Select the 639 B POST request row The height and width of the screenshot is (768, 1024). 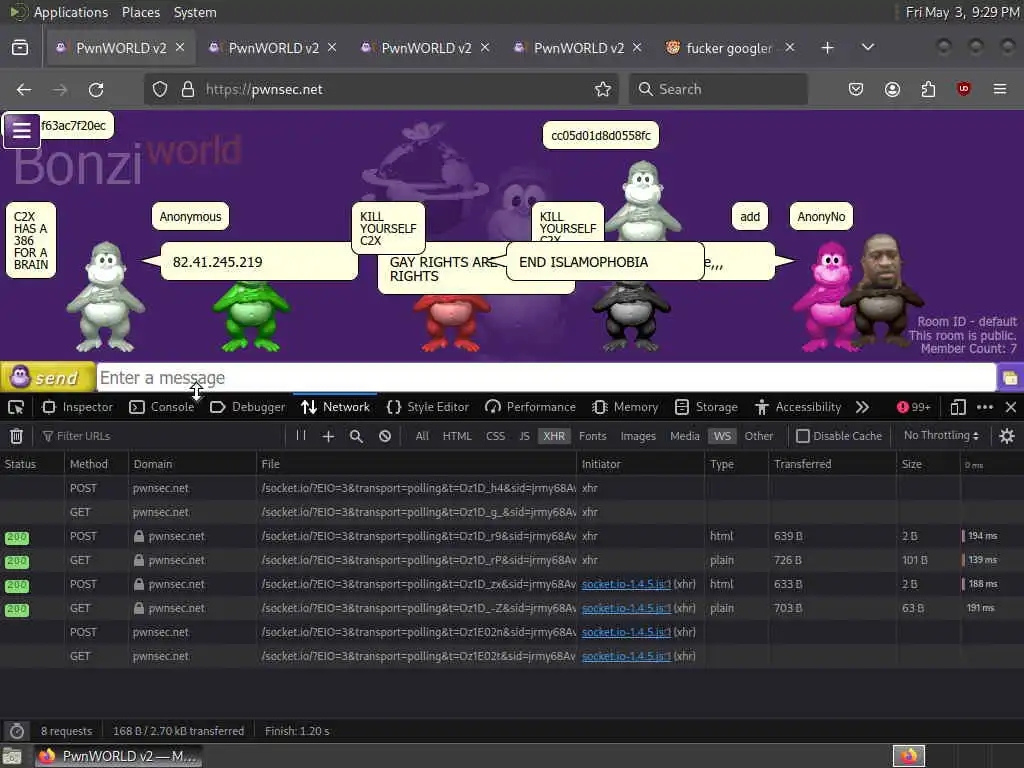pyautogui.click(x=512, y=536)
